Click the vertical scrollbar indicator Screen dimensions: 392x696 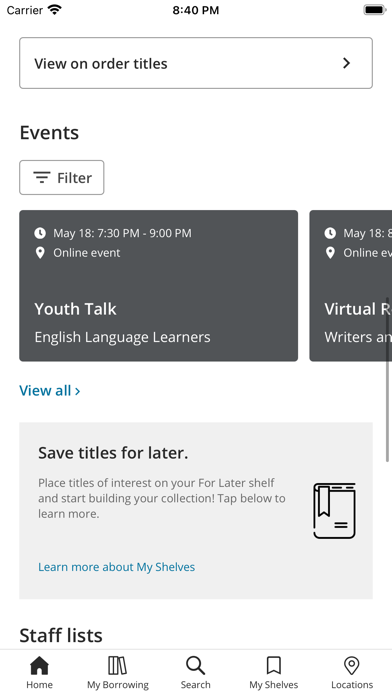click(387, 380)
